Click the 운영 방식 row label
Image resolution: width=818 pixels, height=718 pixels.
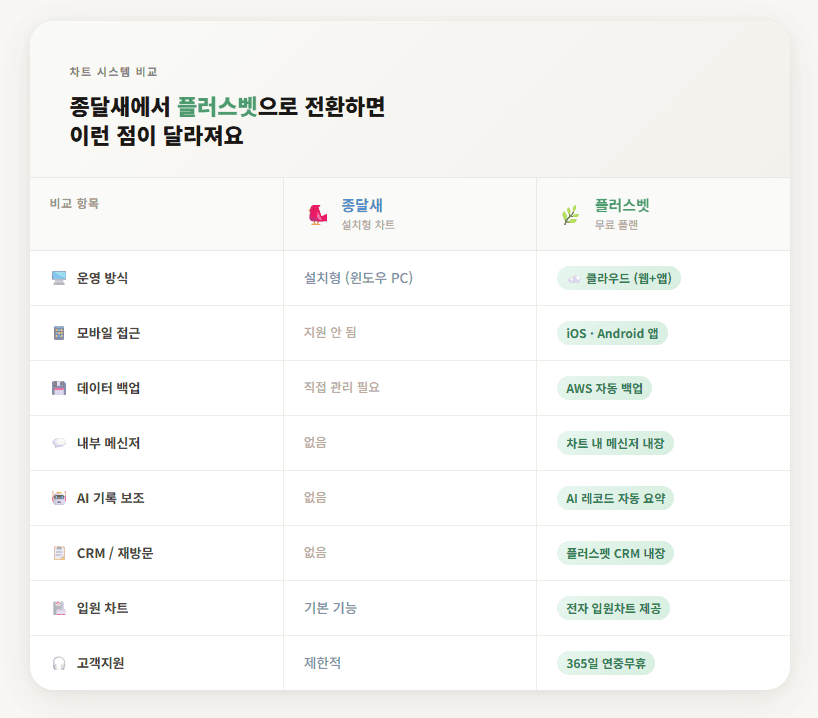102,278
